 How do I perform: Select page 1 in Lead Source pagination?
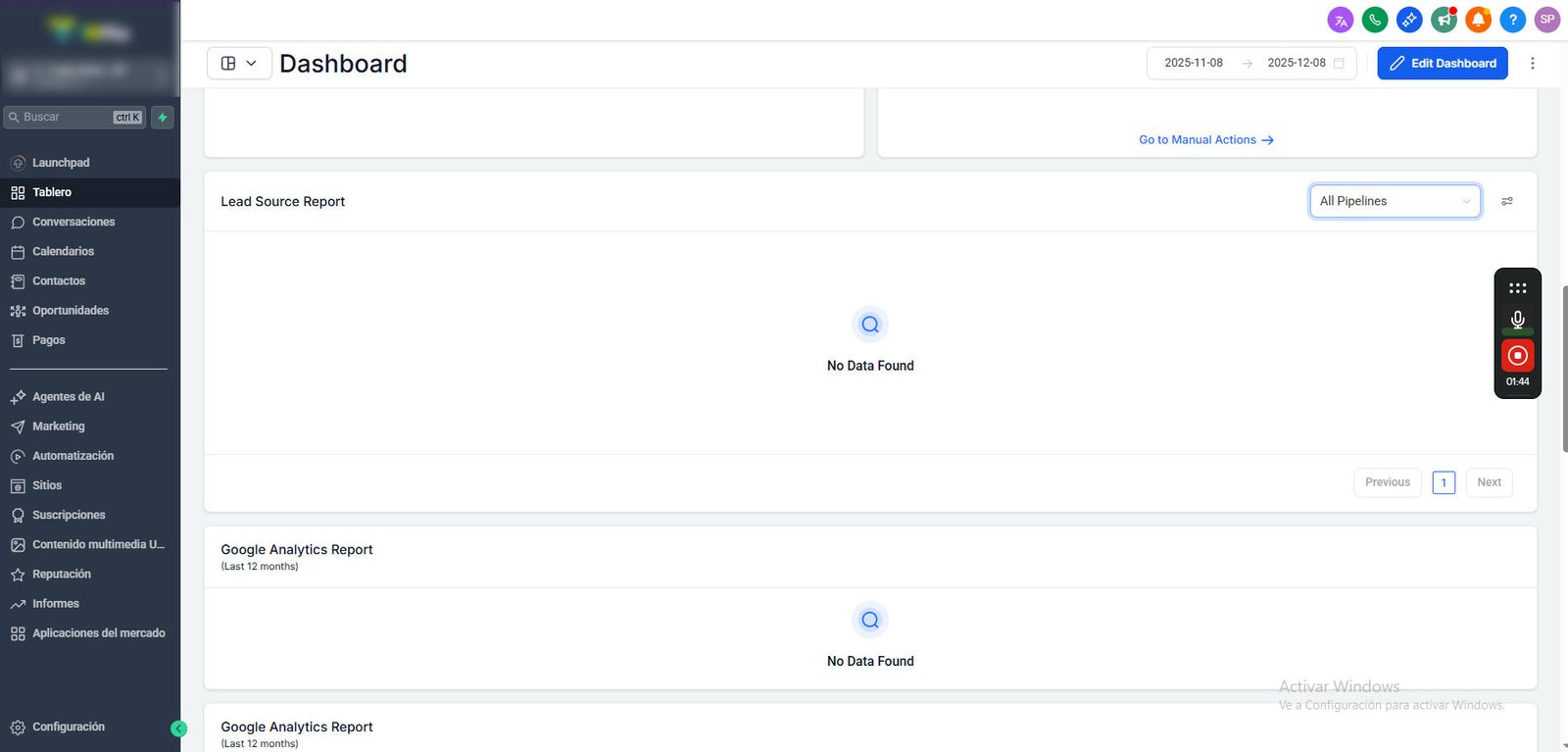(1444, 482)
